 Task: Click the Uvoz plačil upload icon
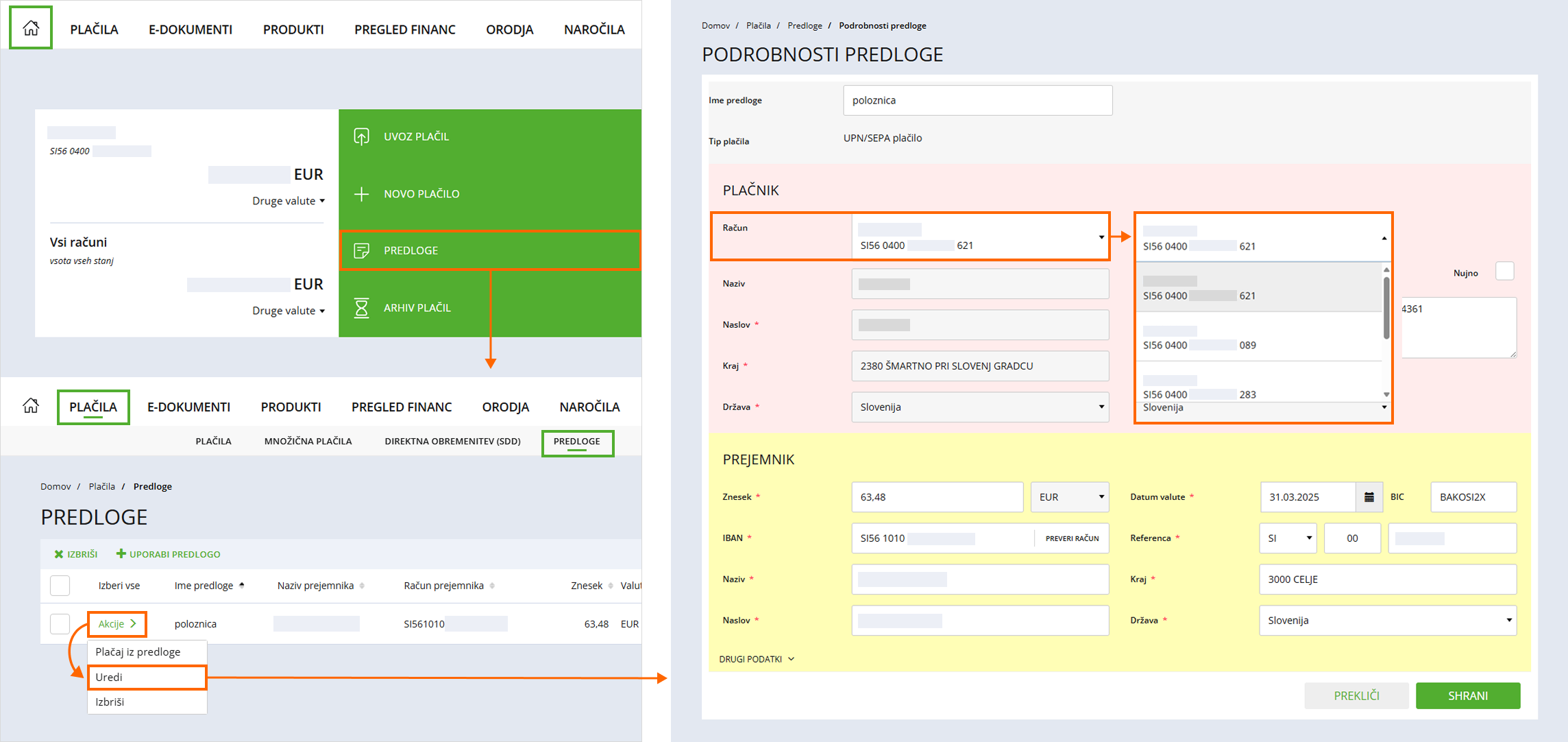pyautogui.click(x=362, y=136)
